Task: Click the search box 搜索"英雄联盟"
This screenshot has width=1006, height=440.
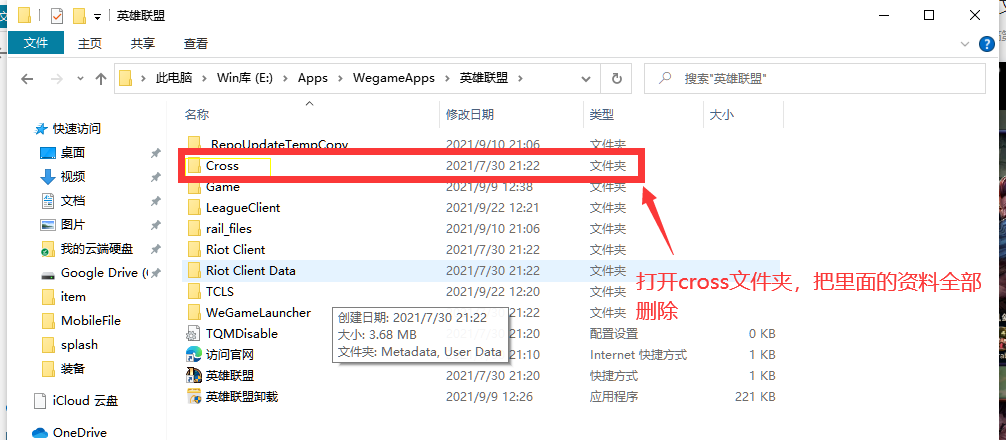Action: point(815,78)
